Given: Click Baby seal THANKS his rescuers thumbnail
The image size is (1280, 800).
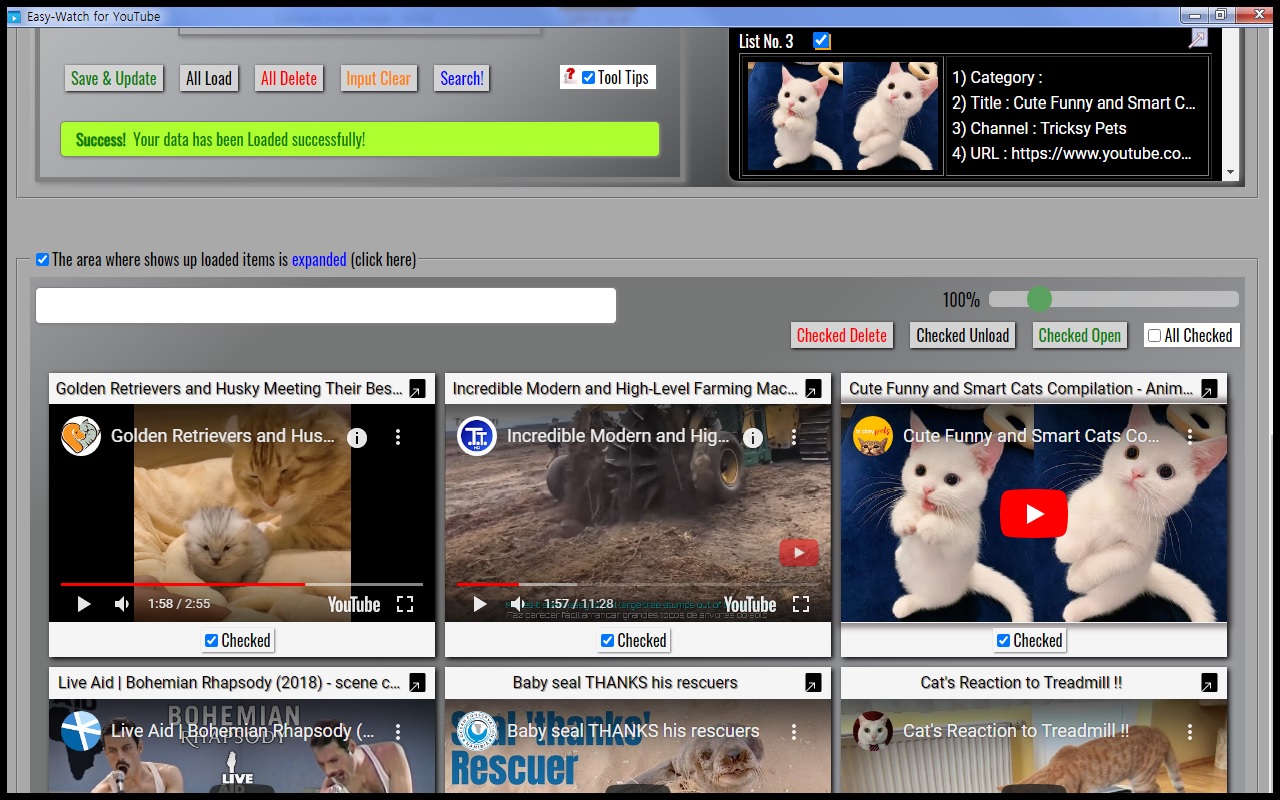Looking at the screenshot, I should point(638,745).
